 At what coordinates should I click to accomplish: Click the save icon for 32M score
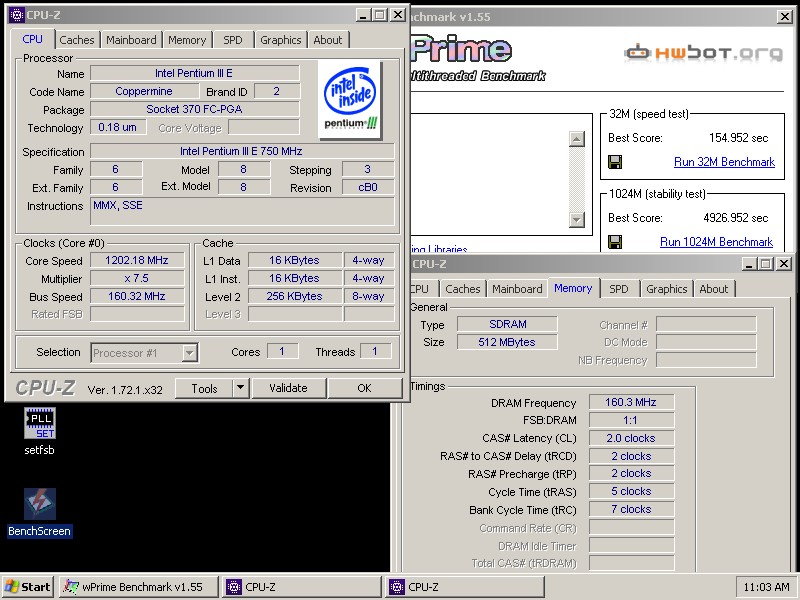point(615,162)
